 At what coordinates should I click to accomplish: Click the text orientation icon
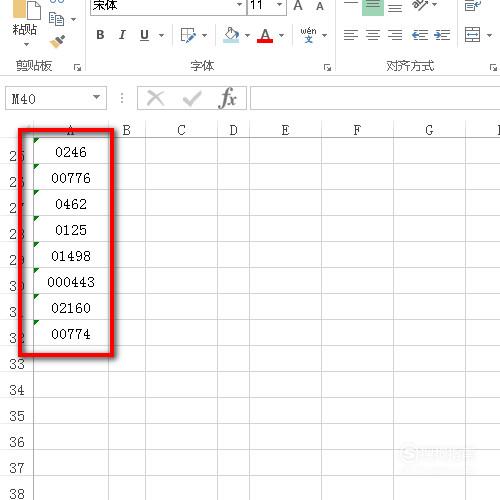(x=420, y=5)
